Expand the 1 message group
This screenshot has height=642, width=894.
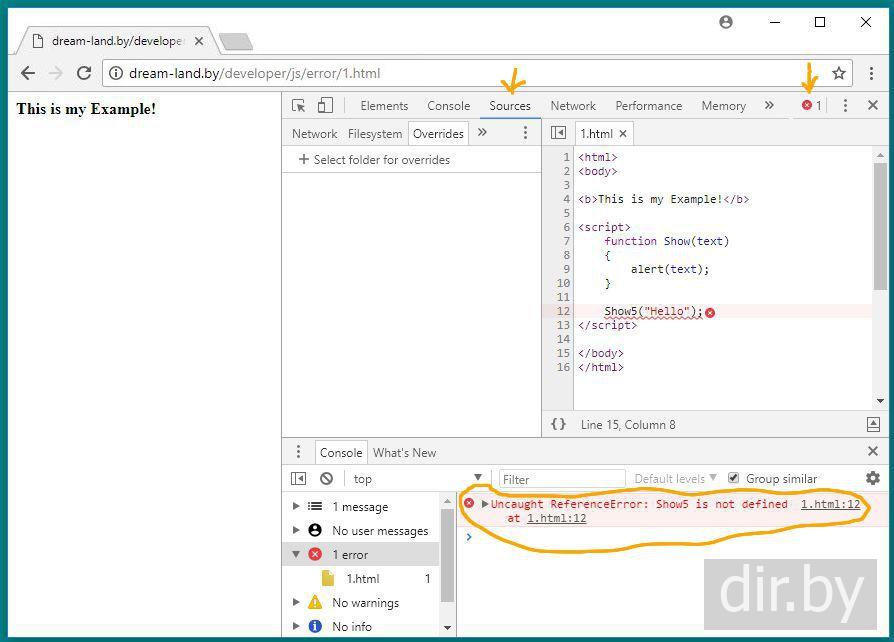(296, 506)
